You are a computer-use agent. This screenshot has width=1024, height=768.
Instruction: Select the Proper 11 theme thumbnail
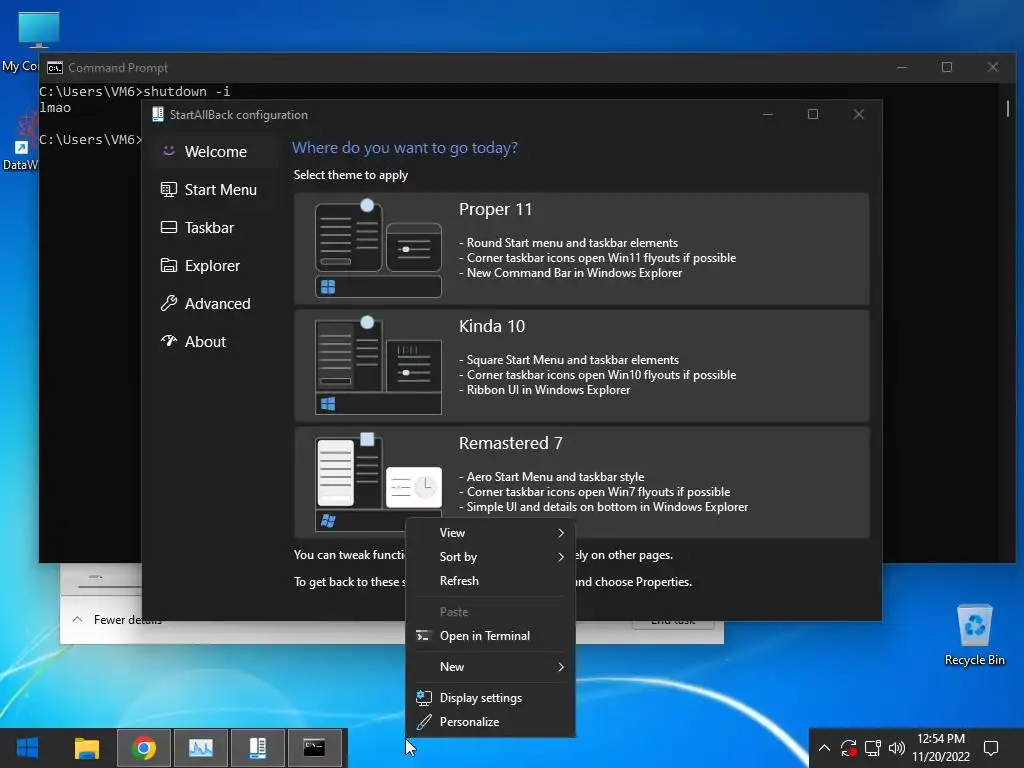click(x=378, y=249)
